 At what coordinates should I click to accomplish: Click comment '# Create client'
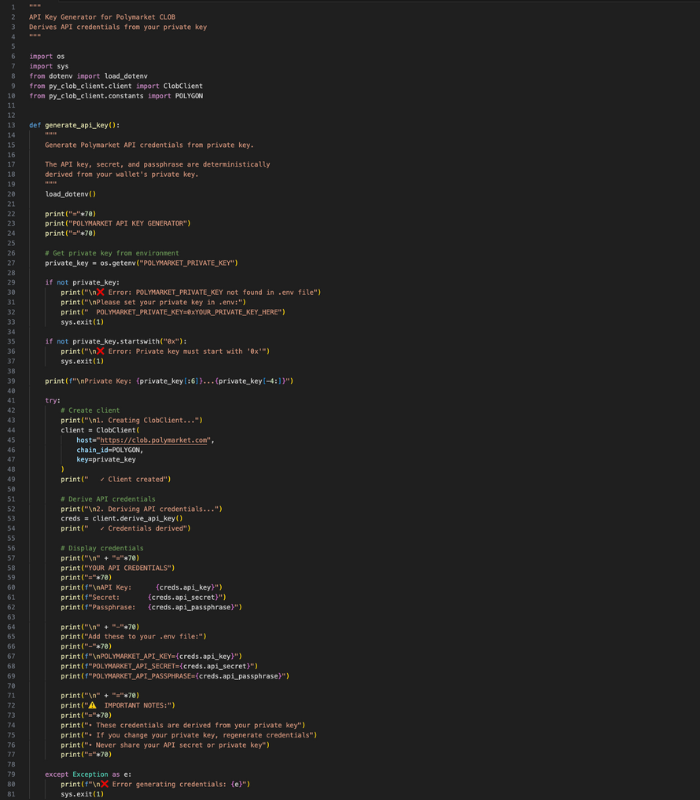point(90,411)
